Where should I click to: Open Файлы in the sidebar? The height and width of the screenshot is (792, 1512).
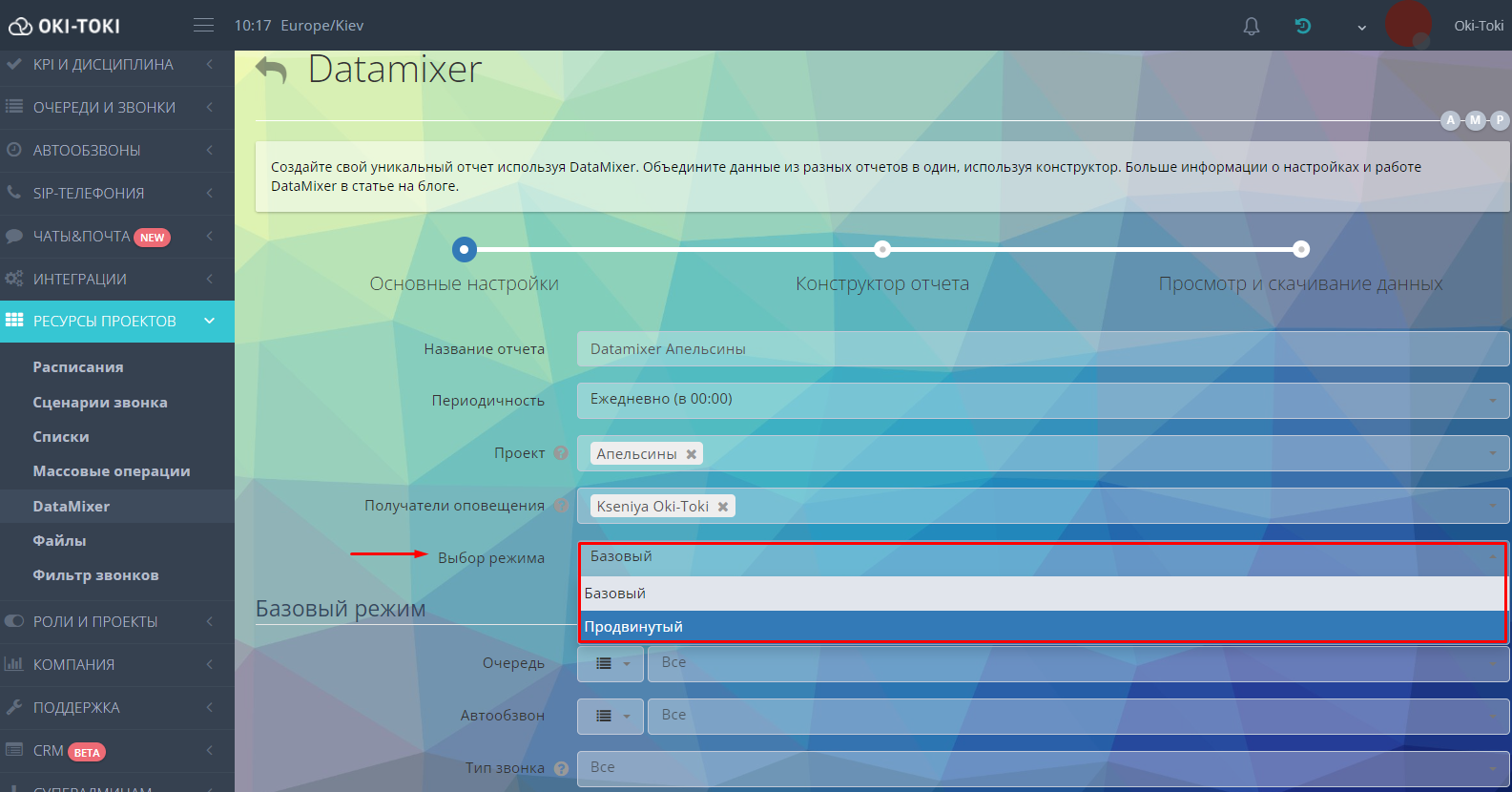click(59, 541)
